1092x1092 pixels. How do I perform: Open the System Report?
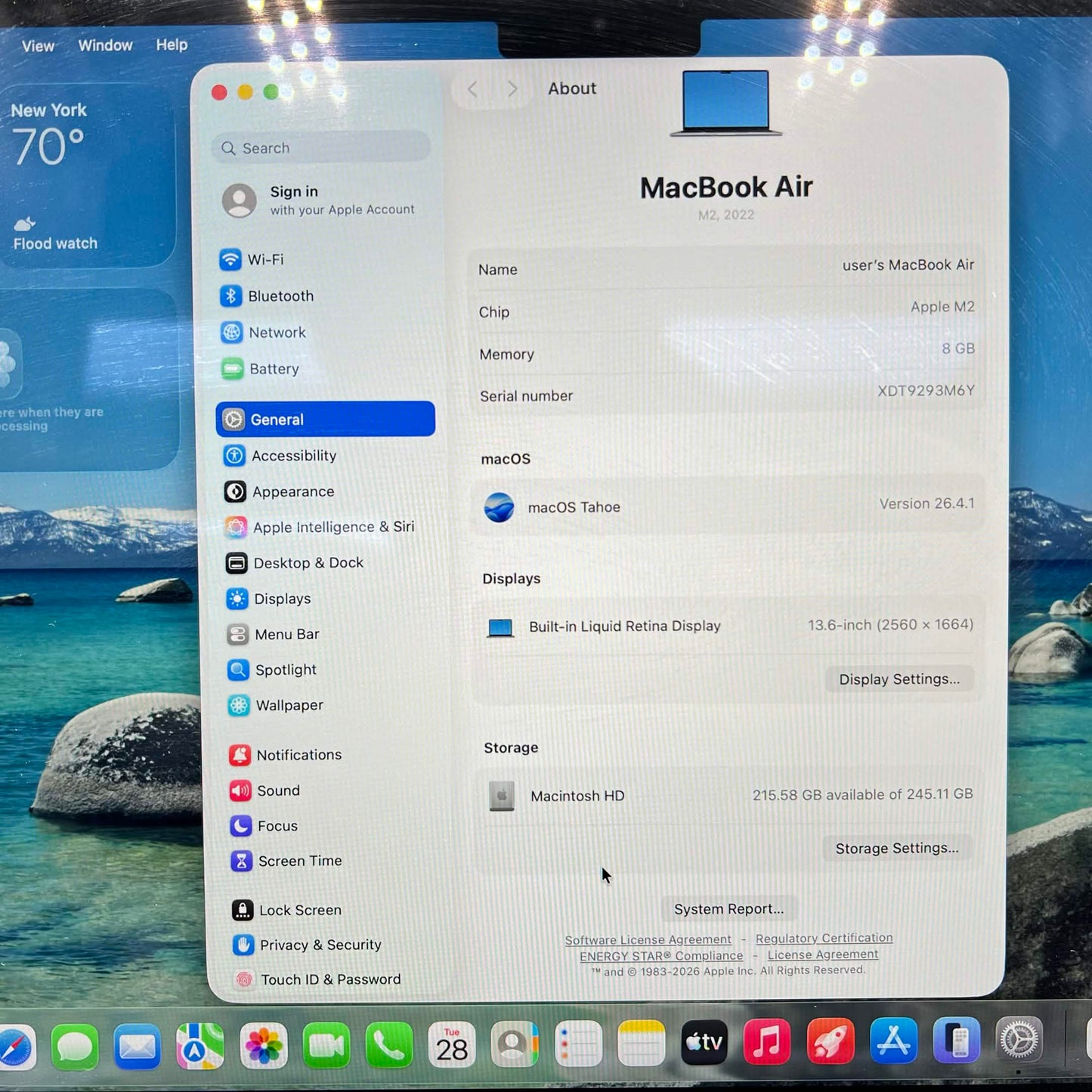point(729,909)
